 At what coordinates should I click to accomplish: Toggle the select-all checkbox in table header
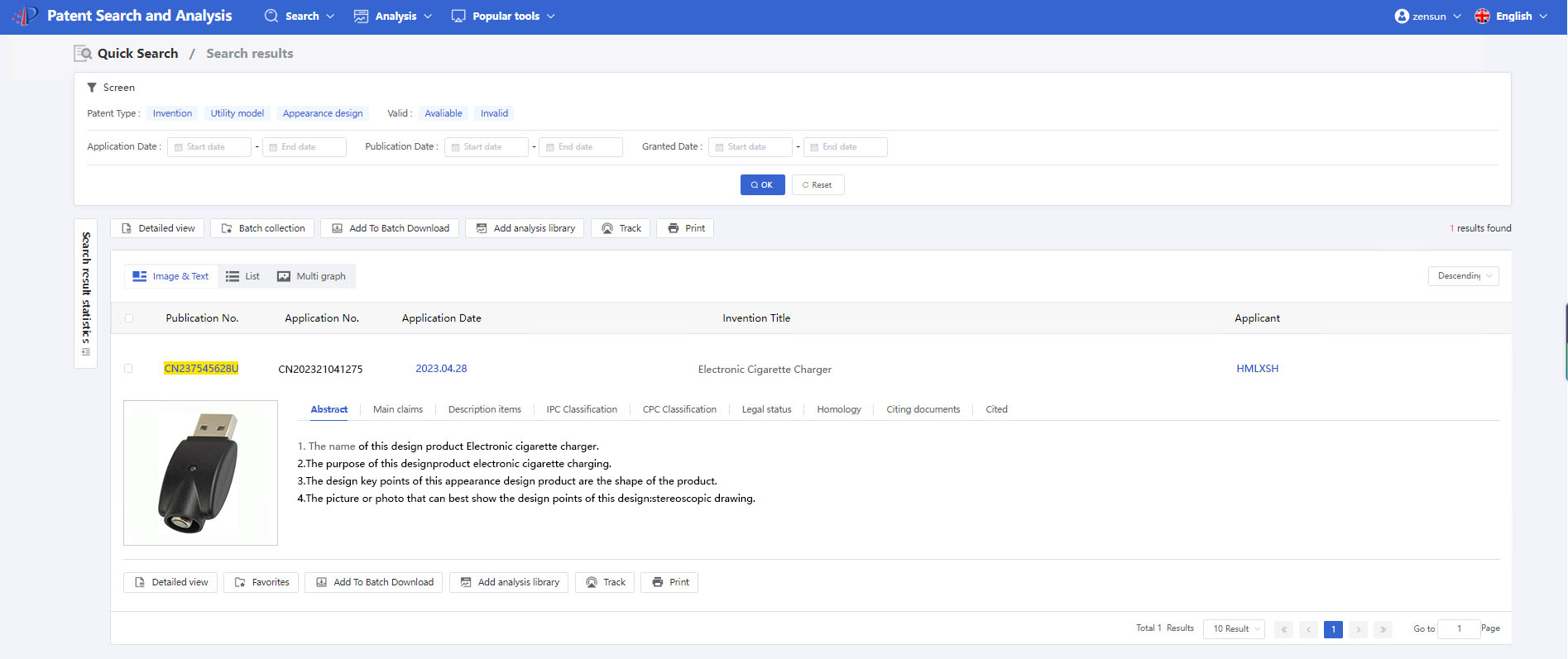(128, 318)
